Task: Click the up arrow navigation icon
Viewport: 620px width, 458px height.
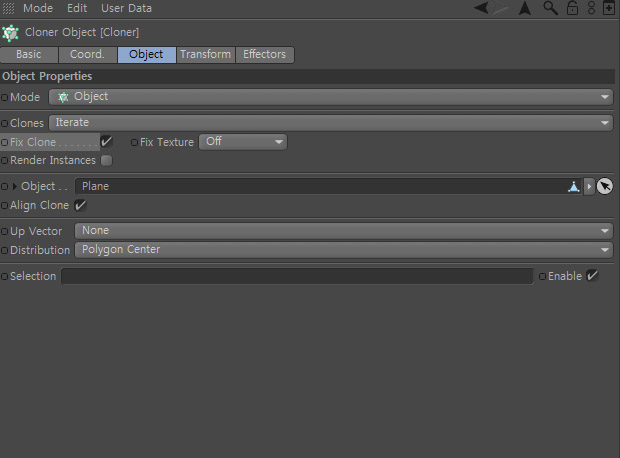Action: (525, 8)
